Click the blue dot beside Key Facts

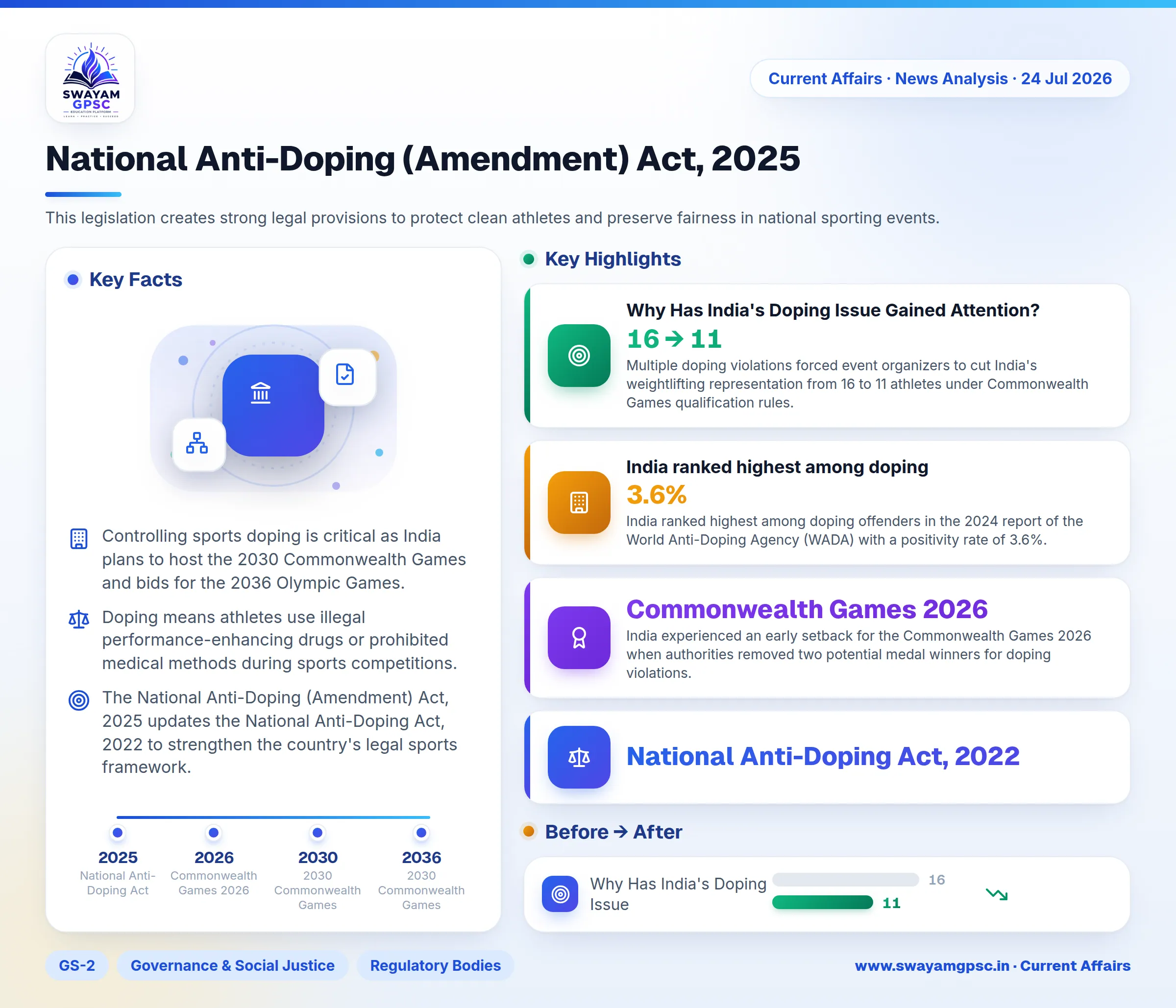tap(73, 280)
